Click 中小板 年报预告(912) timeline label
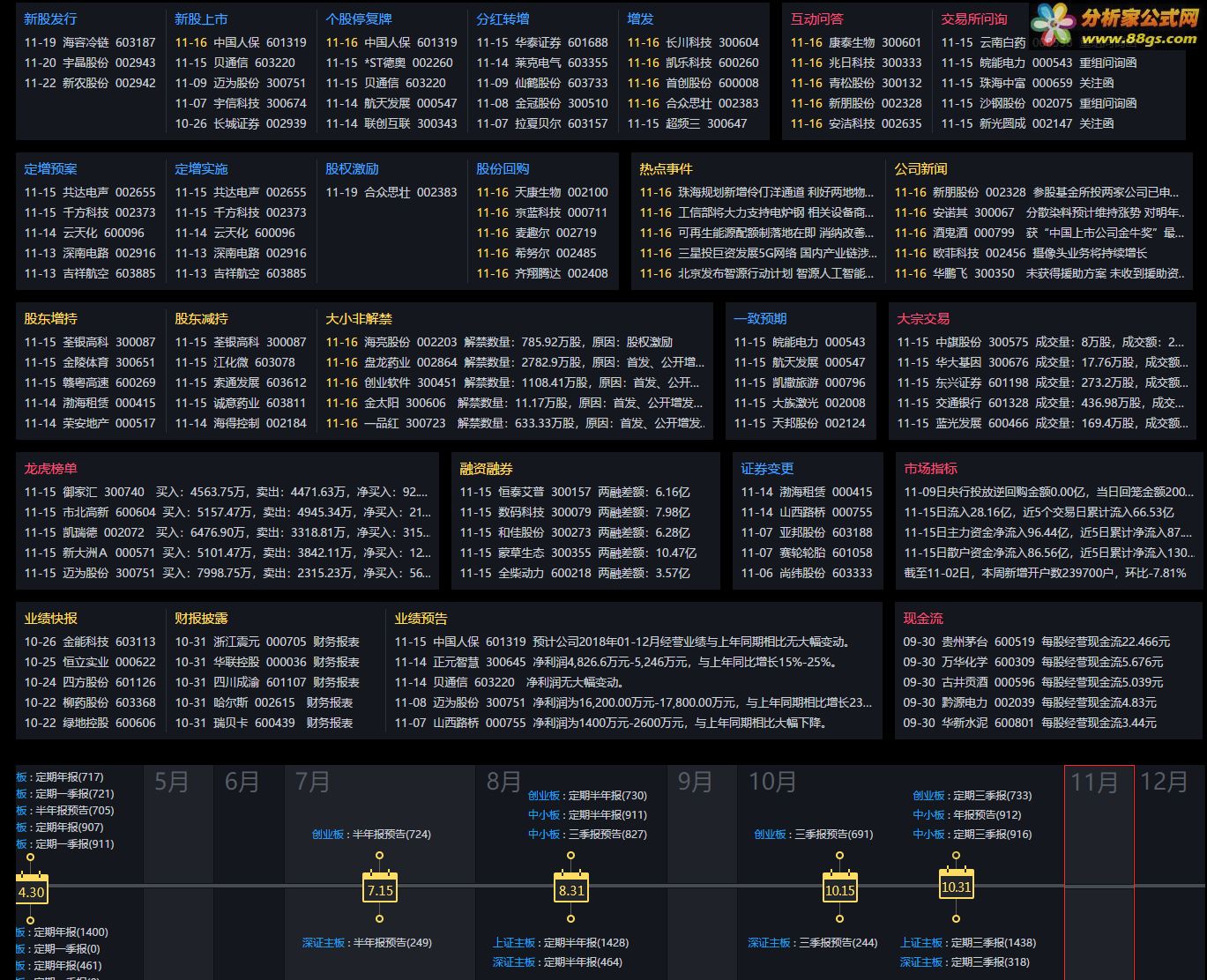The width and height of the screenshot is (1207, 980). (967, 814)
